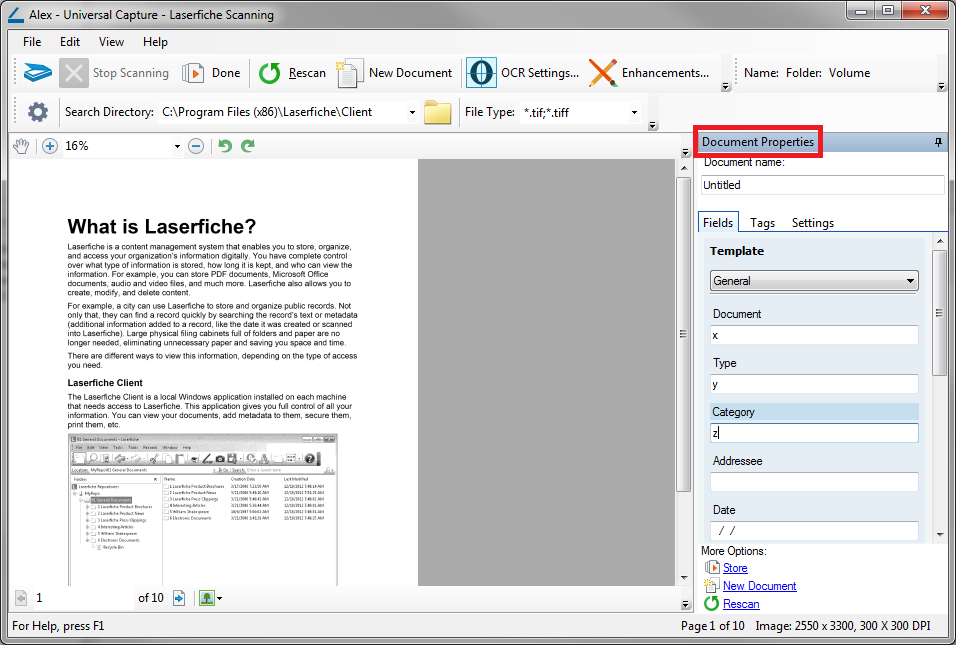The height and width of the screenshot is (645, 956).
Task: Click the page number box showing 1
Action: [82, 598]
